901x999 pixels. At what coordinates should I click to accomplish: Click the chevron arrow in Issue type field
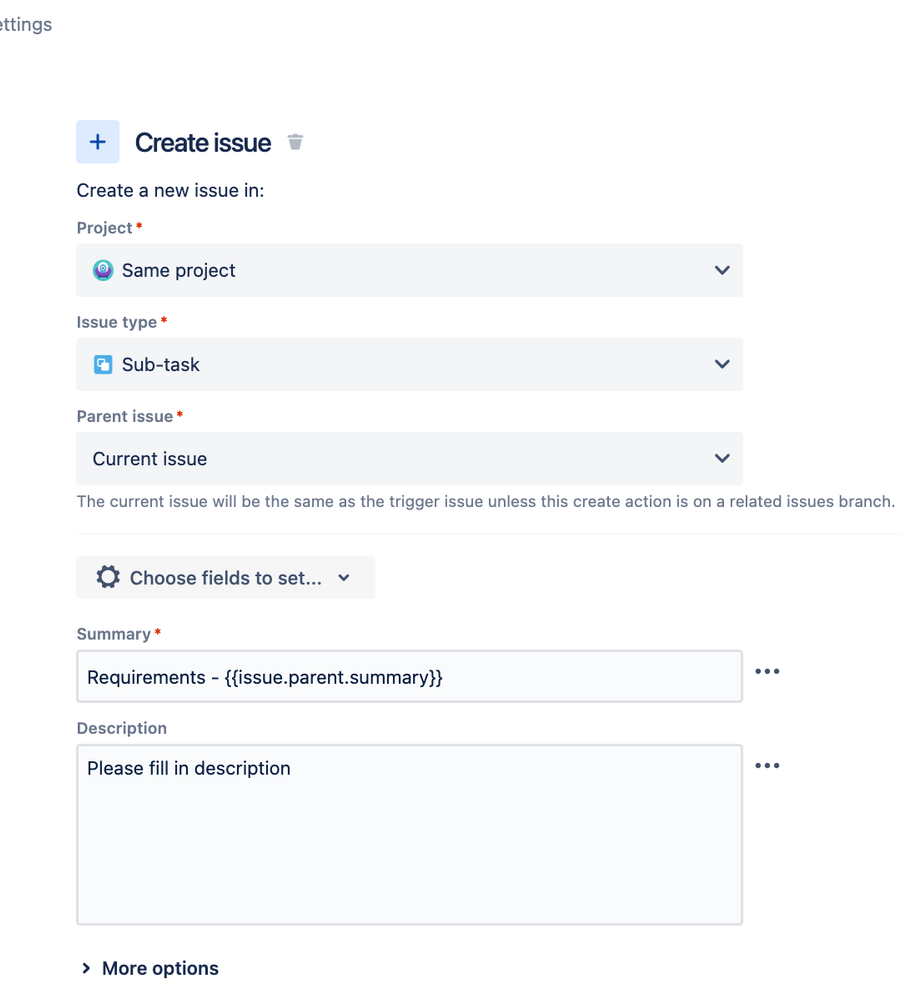[722, 364]
